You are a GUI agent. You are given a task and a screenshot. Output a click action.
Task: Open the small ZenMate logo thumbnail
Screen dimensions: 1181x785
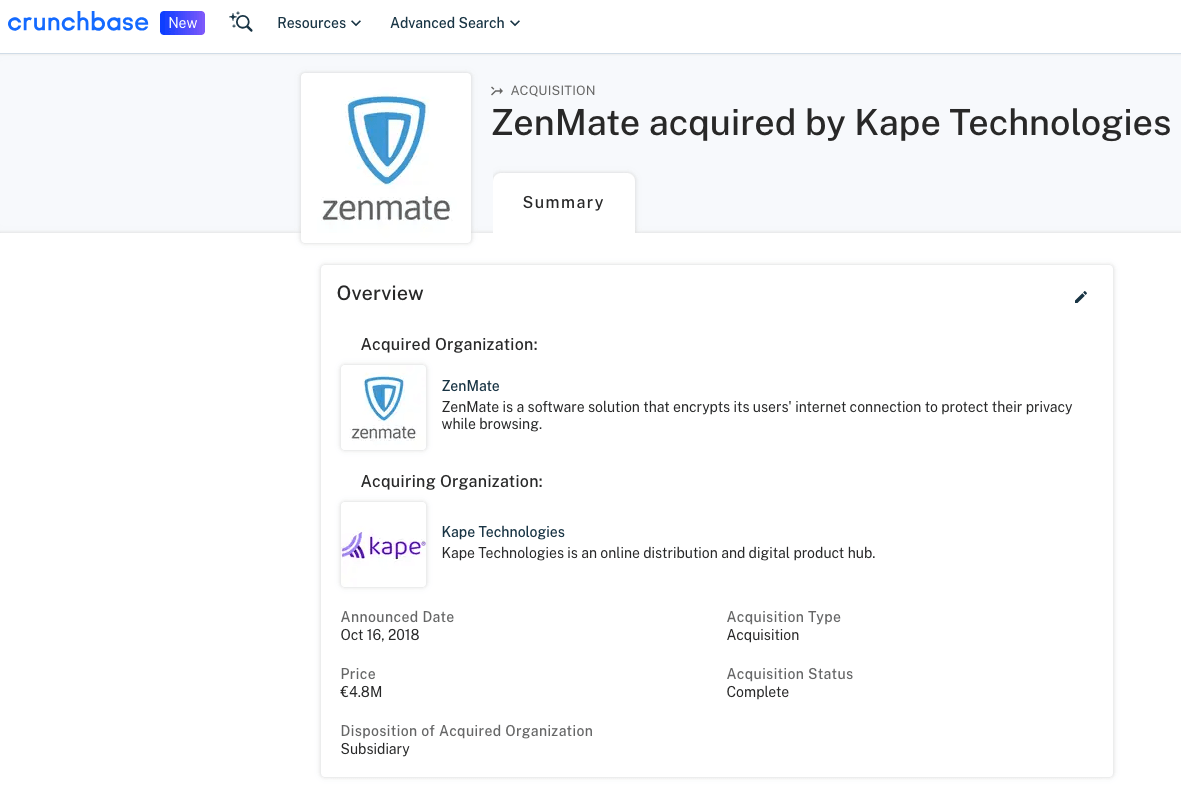click(383, 408)
